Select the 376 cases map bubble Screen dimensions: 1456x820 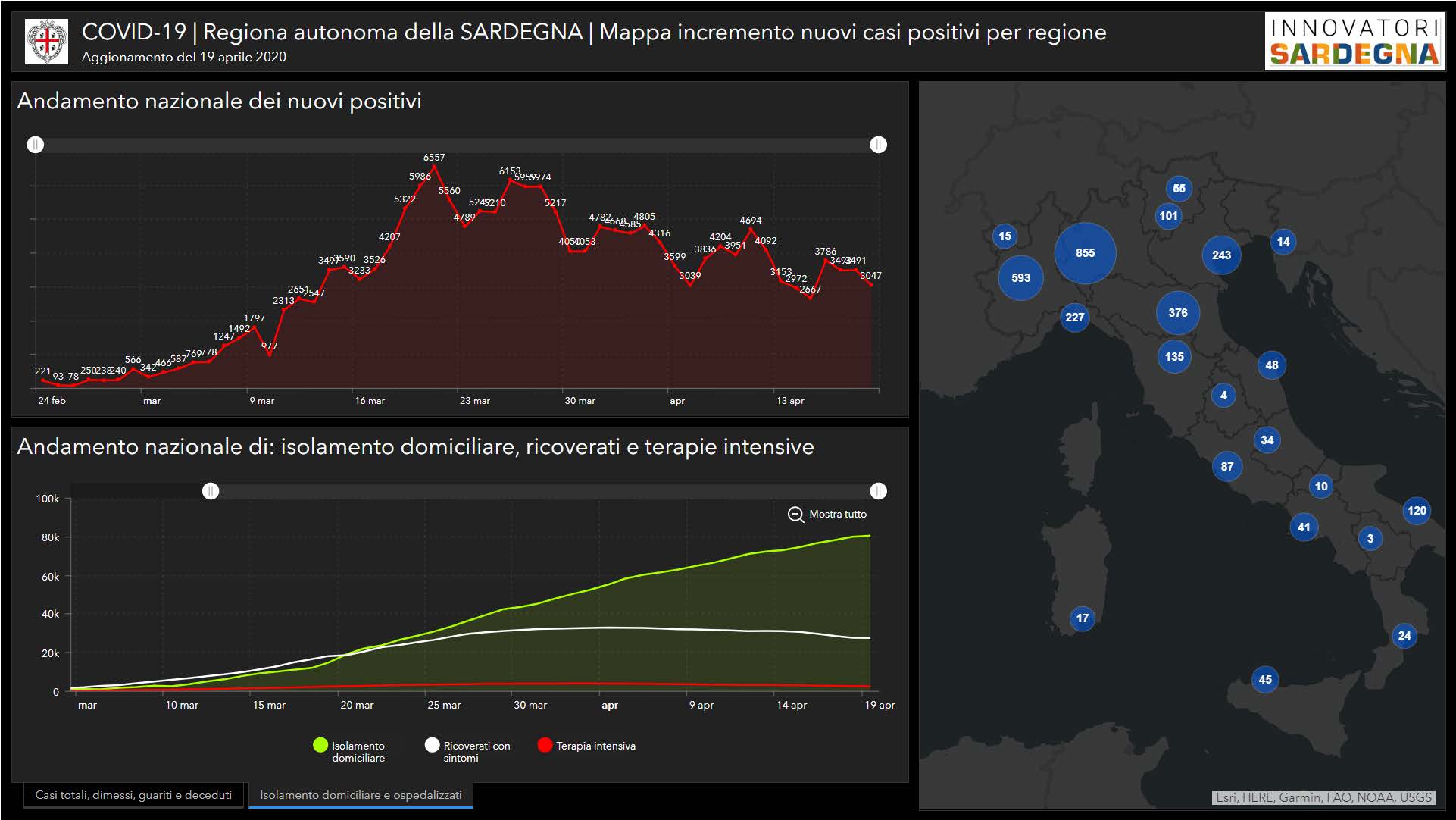click(x=1177, y=313)
